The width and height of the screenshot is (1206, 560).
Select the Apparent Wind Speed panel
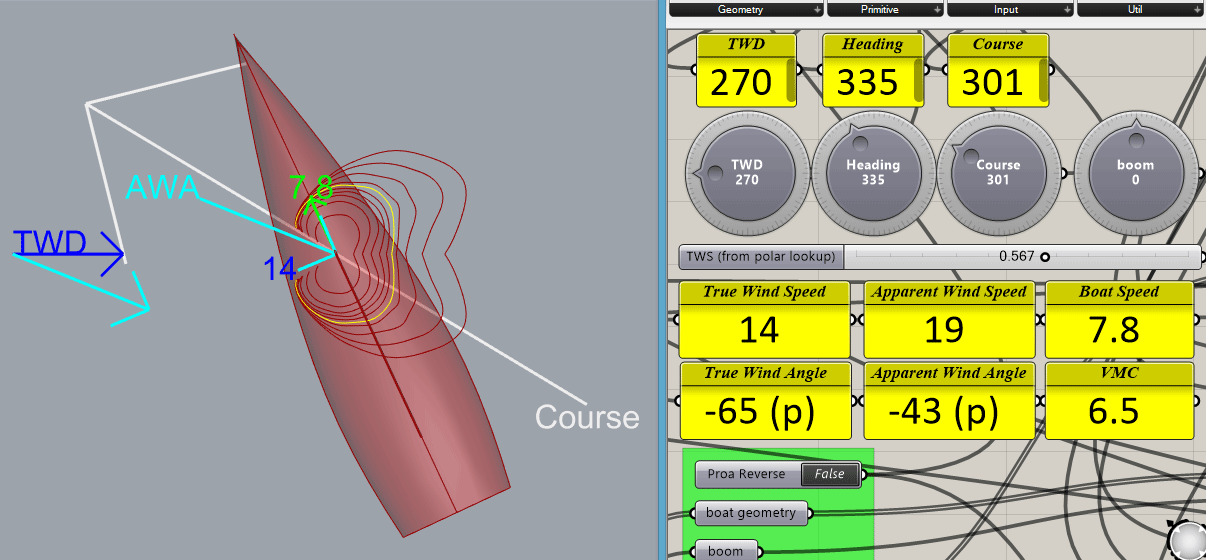948,320
